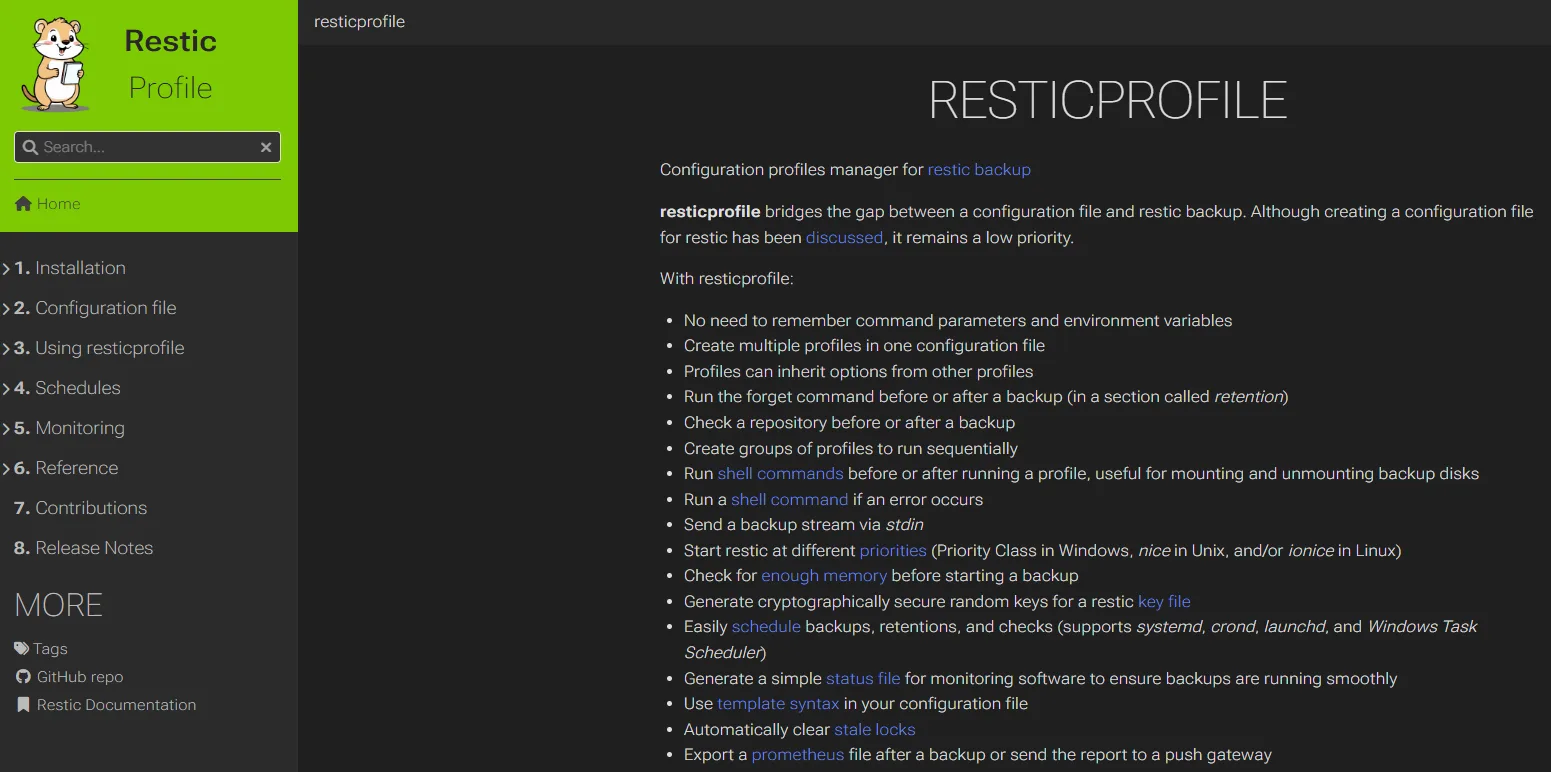This screenshot has width=1551, height=772.
Task: Open 3. Using resticprofile page
Action: point(99,348)
